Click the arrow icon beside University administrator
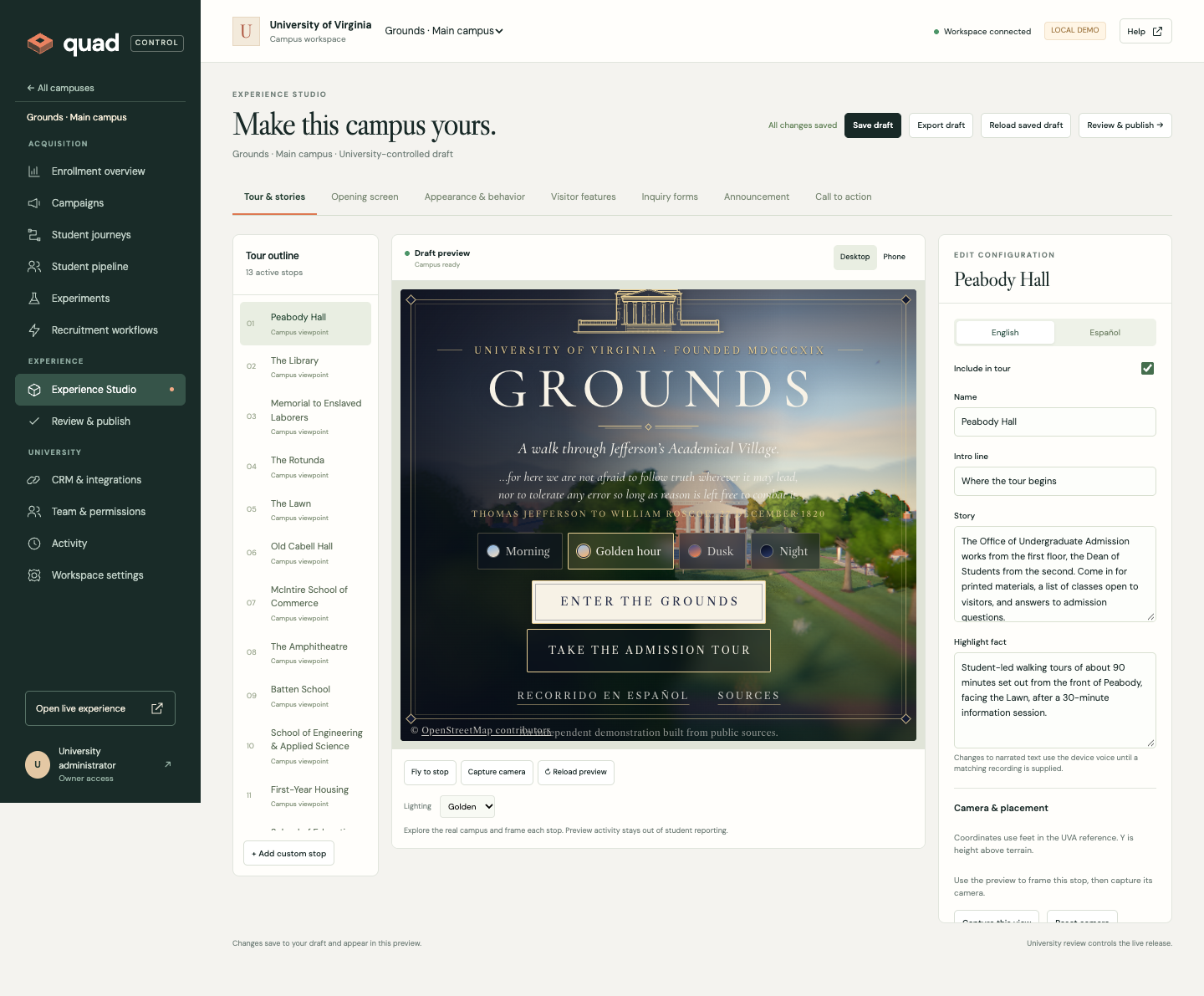The height and width of the screenshot is (996, 1204). tap(168, 764)
